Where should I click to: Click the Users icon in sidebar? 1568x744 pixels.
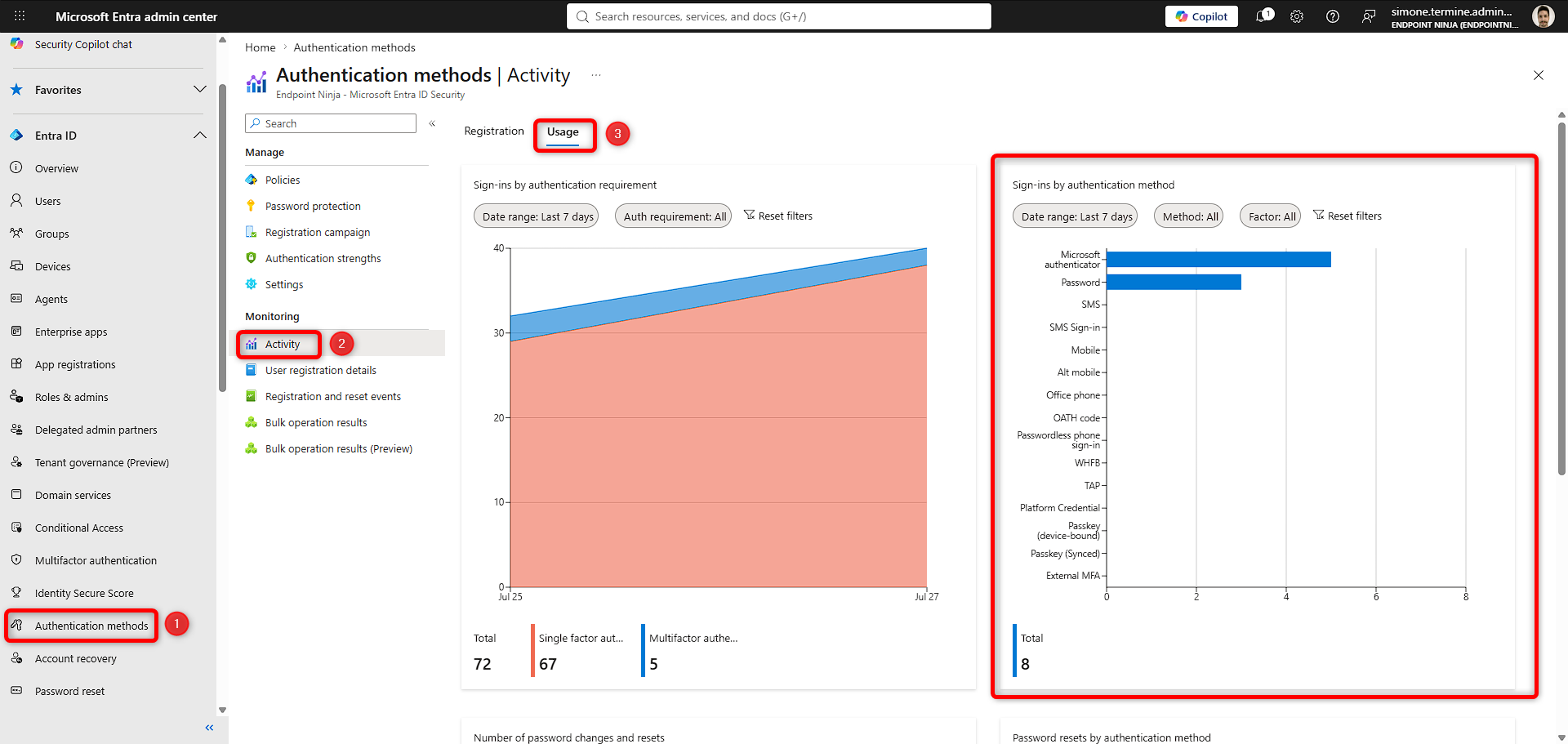tap(16, 200)
